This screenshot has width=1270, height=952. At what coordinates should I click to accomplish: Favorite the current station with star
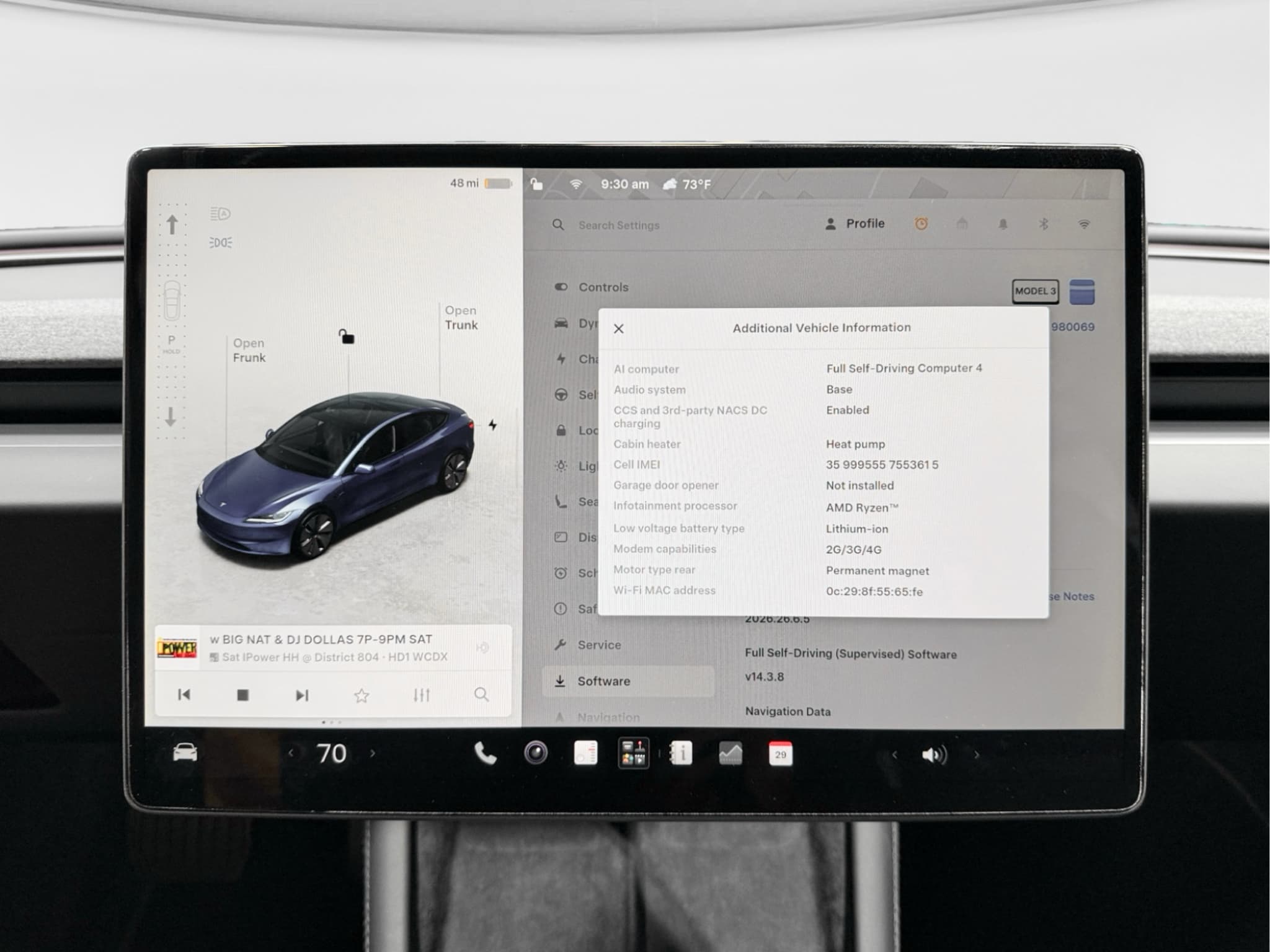click(x=362, y=695)
